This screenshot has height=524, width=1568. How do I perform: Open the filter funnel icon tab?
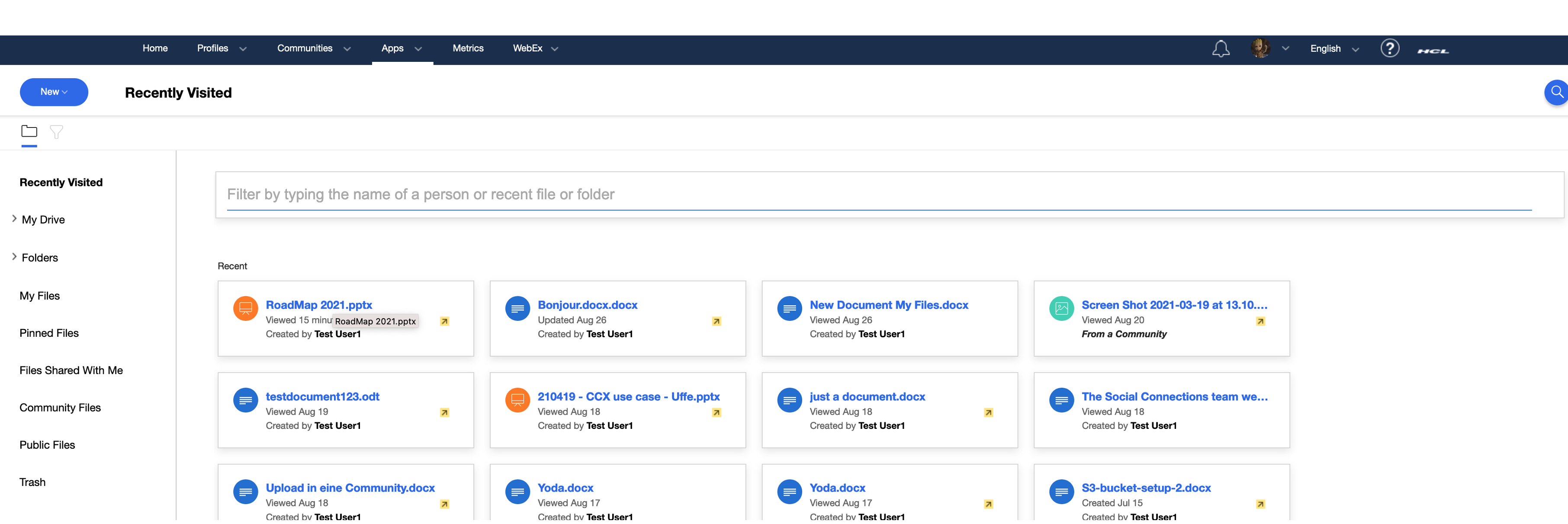point(57,132)
